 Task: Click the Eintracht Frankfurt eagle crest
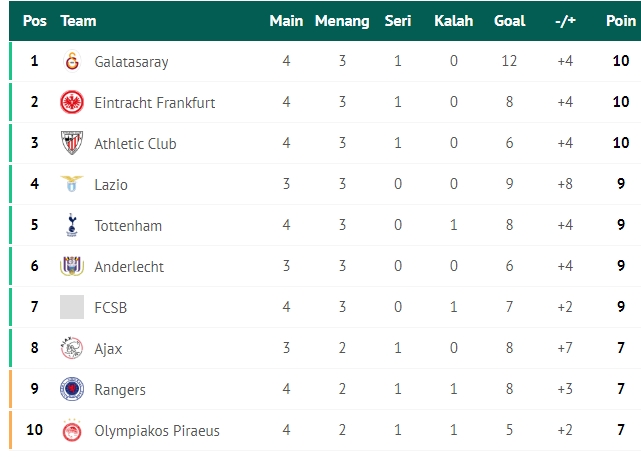click(72, 102)
